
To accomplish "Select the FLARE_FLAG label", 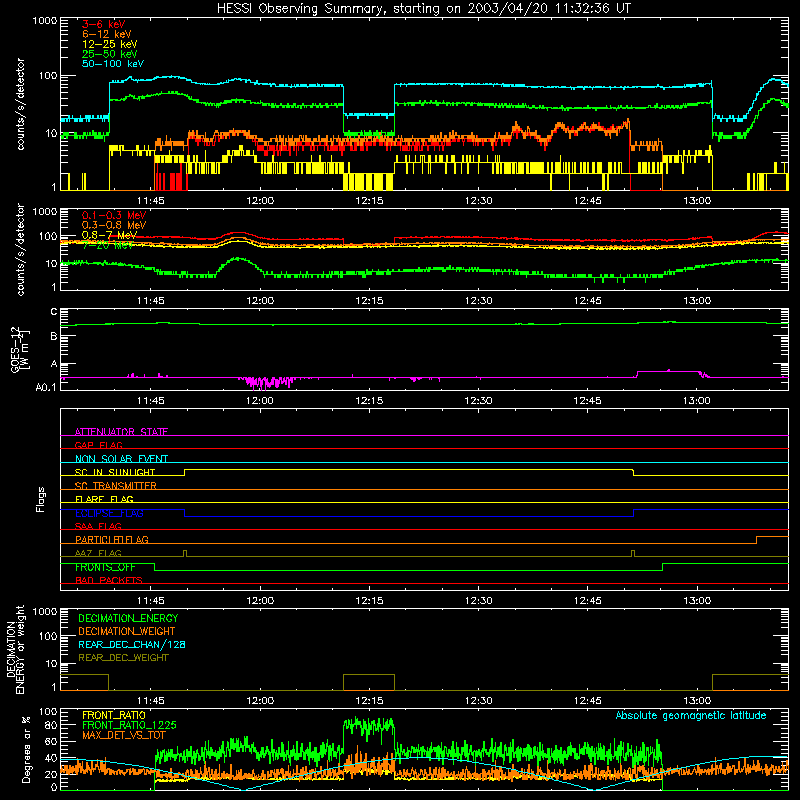I will [x=104, y=499].
